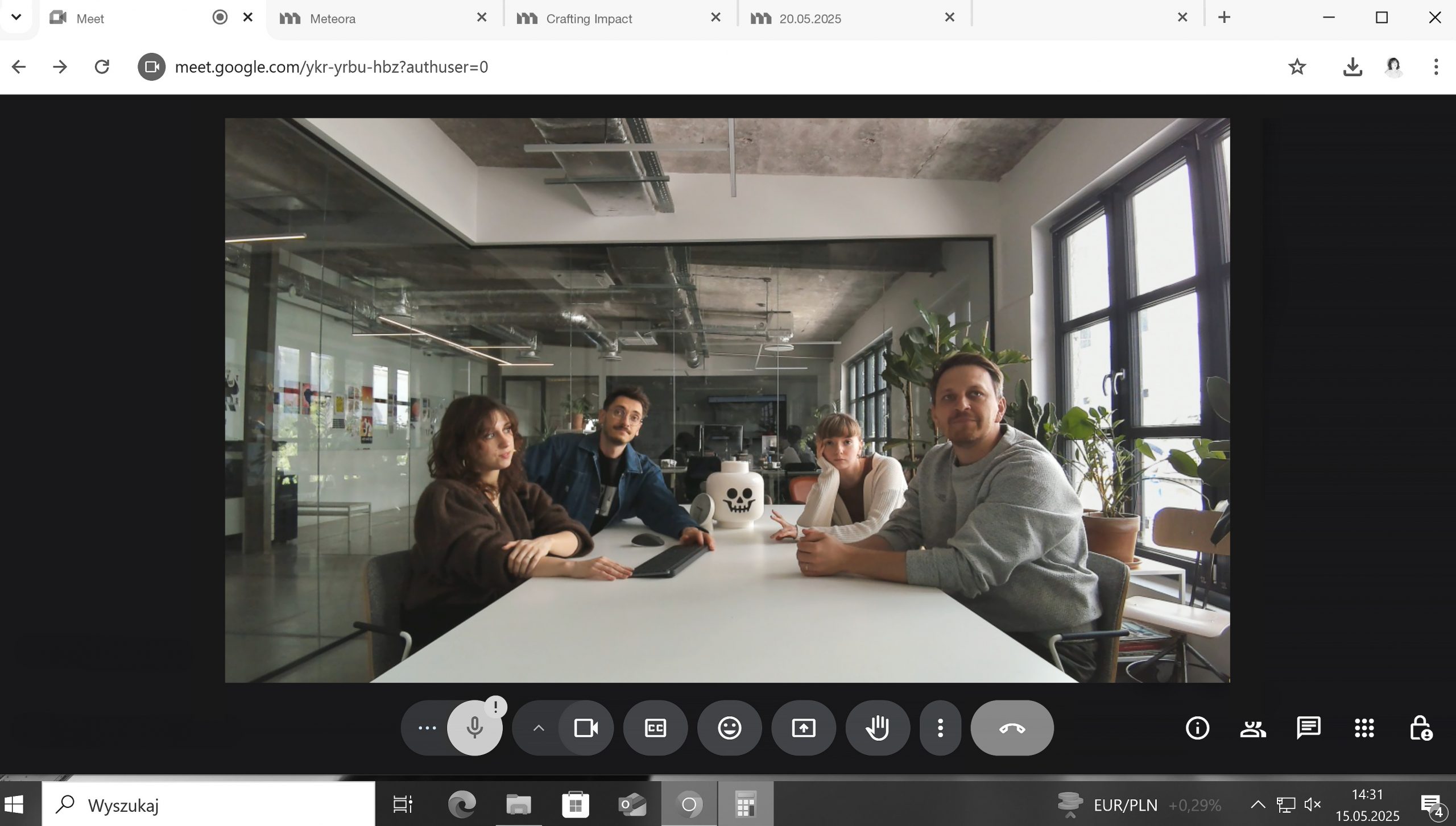
Task: Click the tab recording indicator on Meet
Action: [220, 18]
